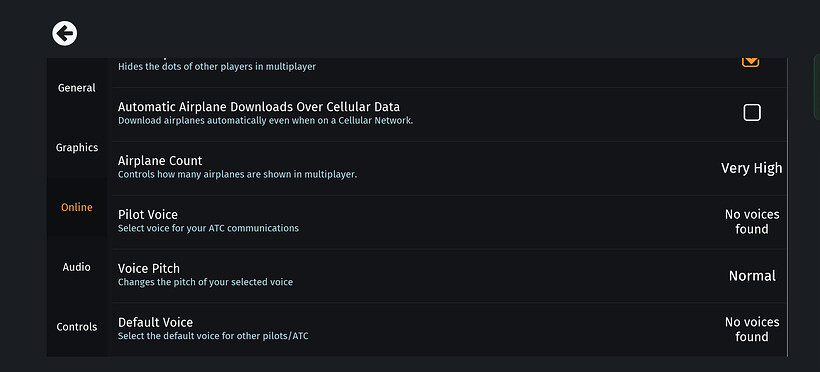This screenshot has width=820, height=372.
Task: Select the 'Airplane Count' setting title
Action: coord(160,161)
